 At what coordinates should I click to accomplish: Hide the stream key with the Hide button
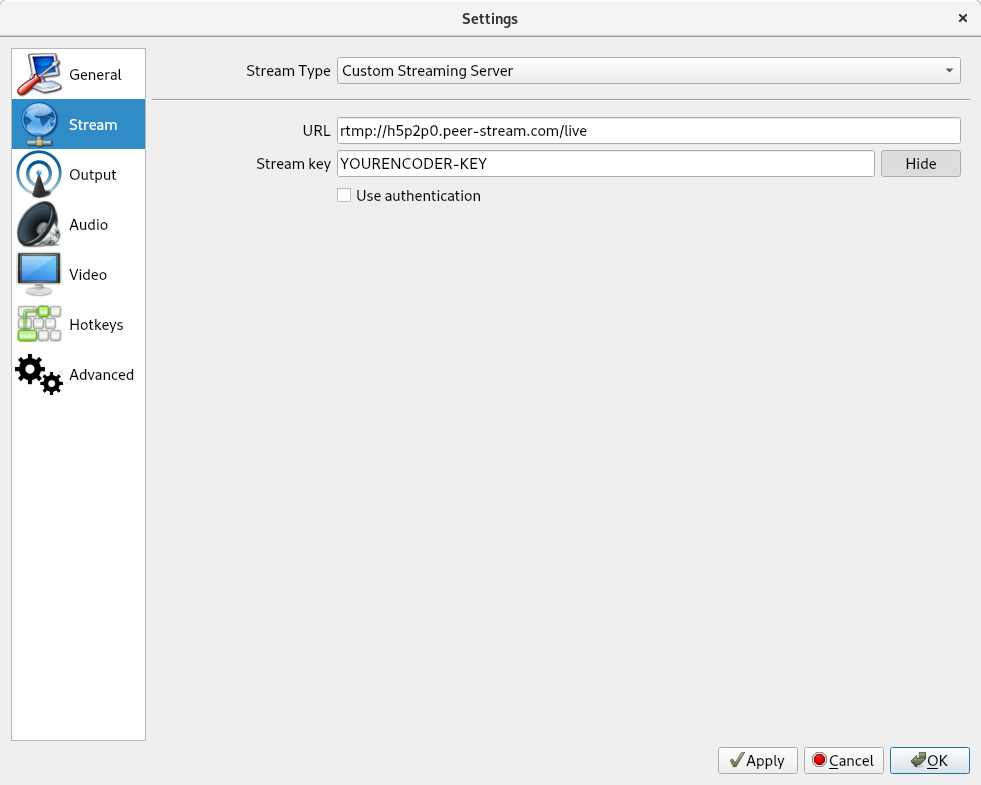click(x=920, y=163)
